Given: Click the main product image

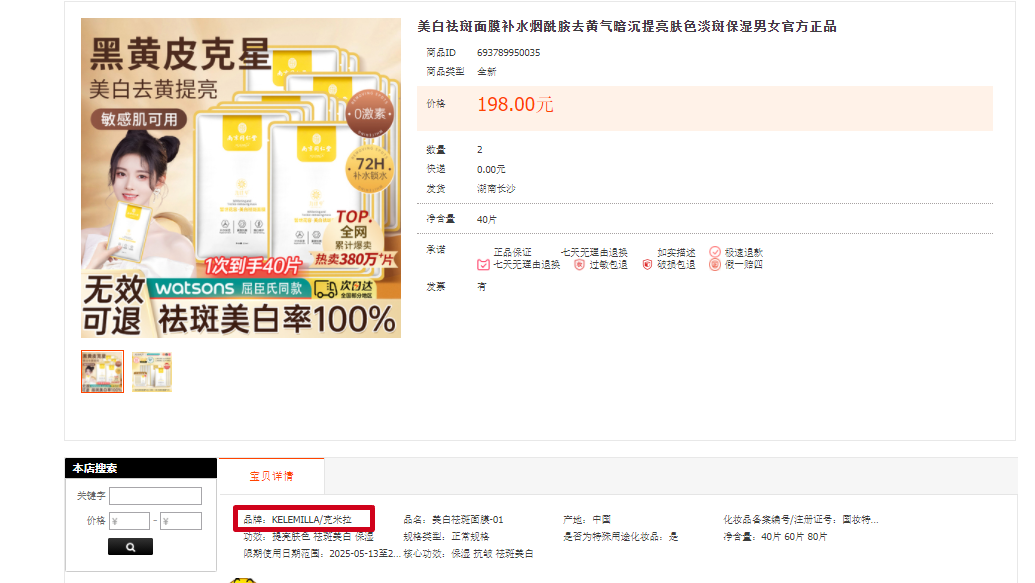Looking at the screenshot, I should (240, 178).
